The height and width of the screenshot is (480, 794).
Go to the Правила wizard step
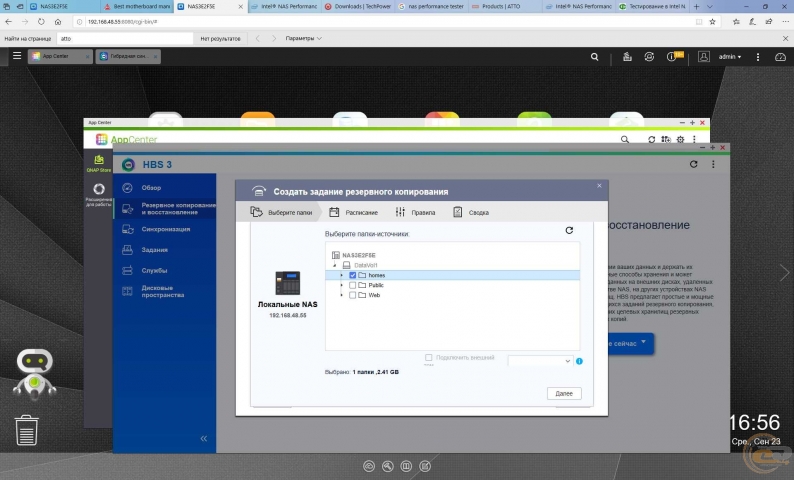tap(415, 212)
